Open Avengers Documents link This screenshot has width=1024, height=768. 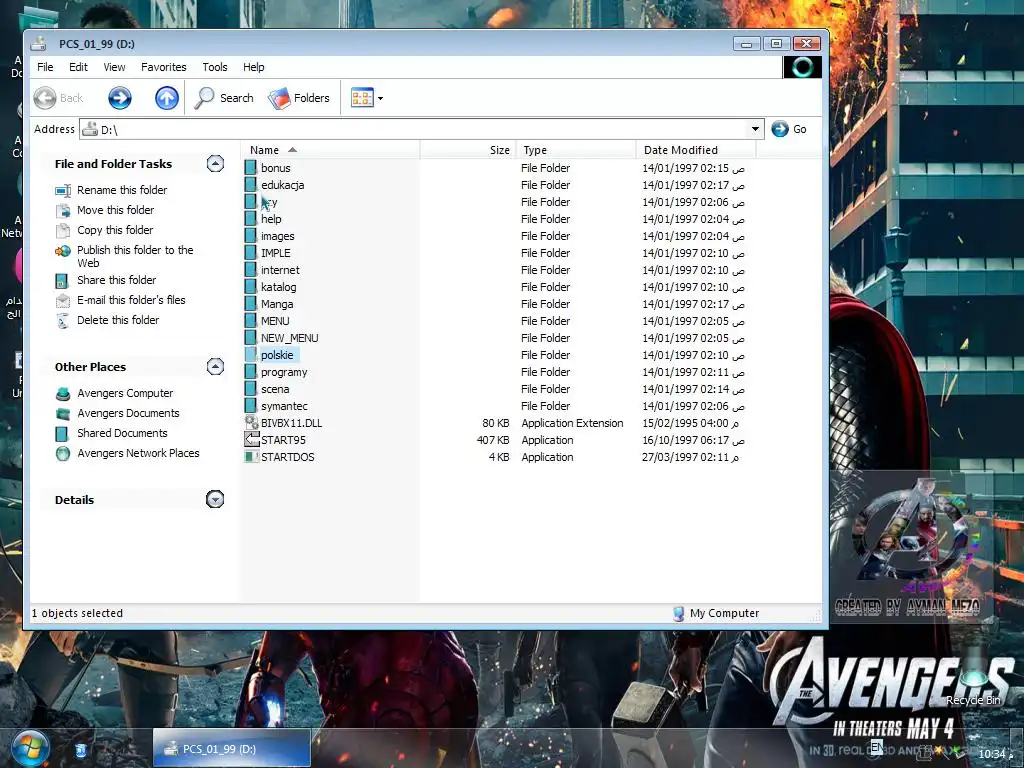(x=128, y=413)
